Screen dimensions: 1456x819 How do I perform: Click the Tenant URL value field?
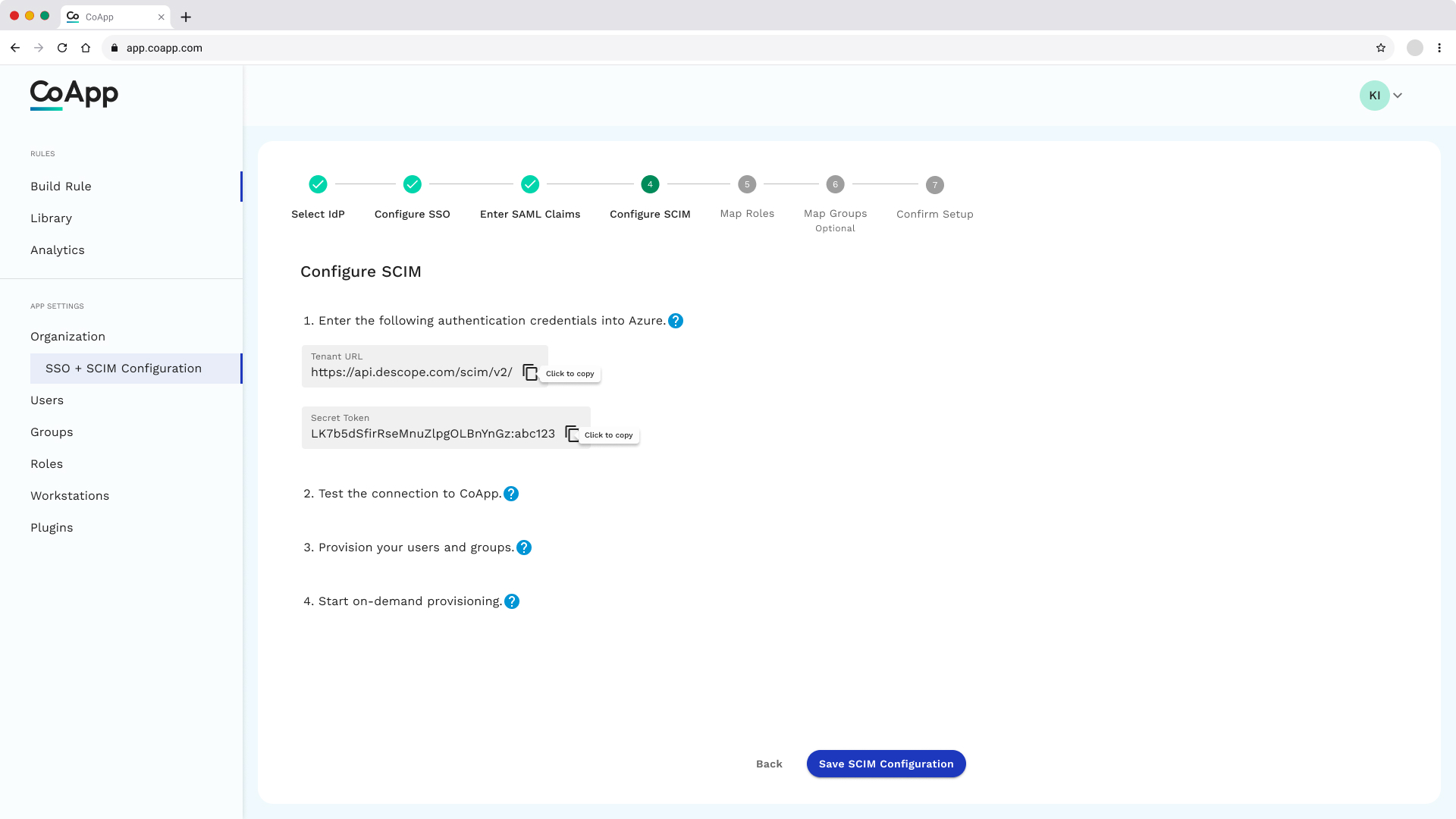click(425, 366)
